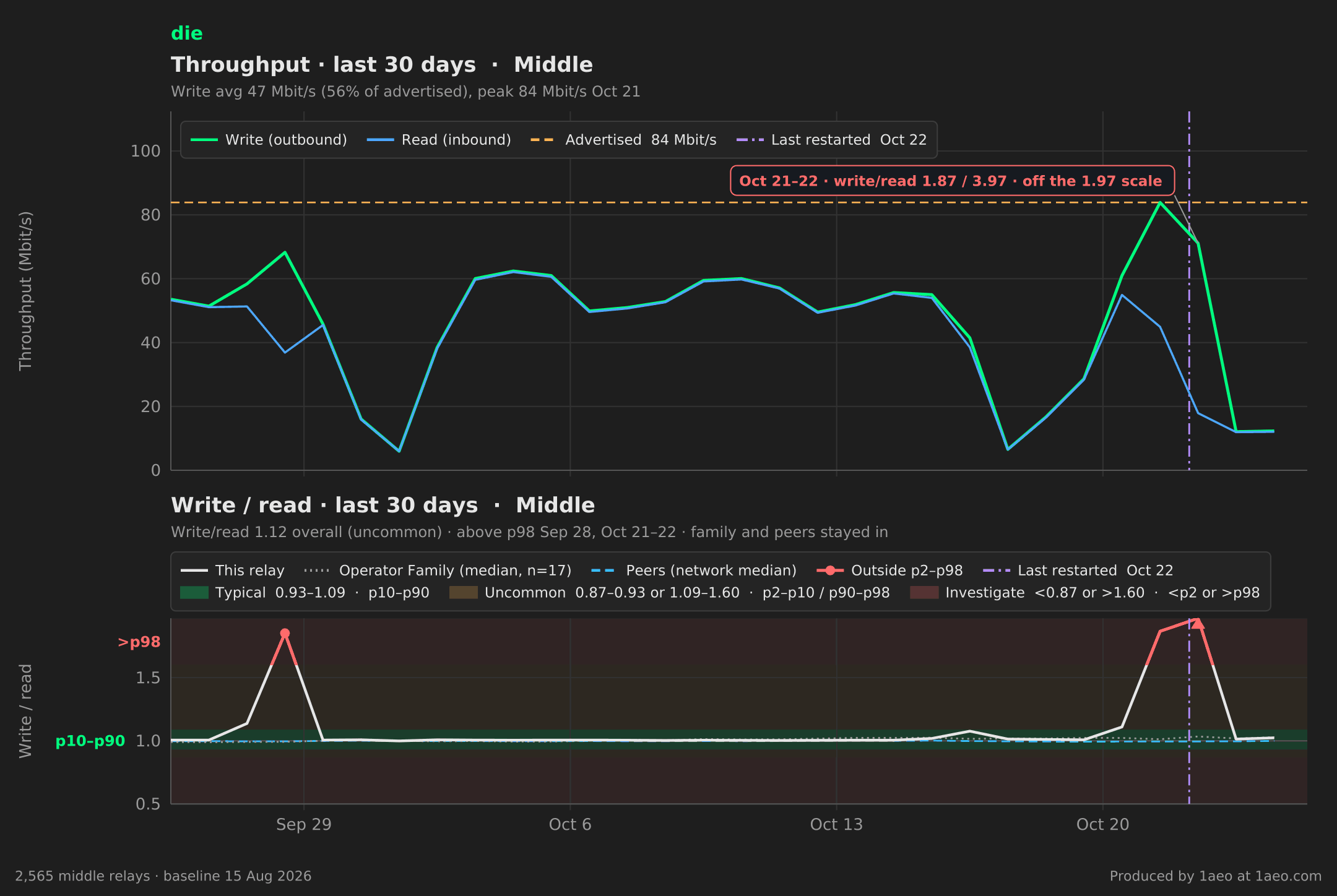This screenshot has height=896, width=1337.
Task: Click the Operator Family median legend entry
Action: [438, 571]
